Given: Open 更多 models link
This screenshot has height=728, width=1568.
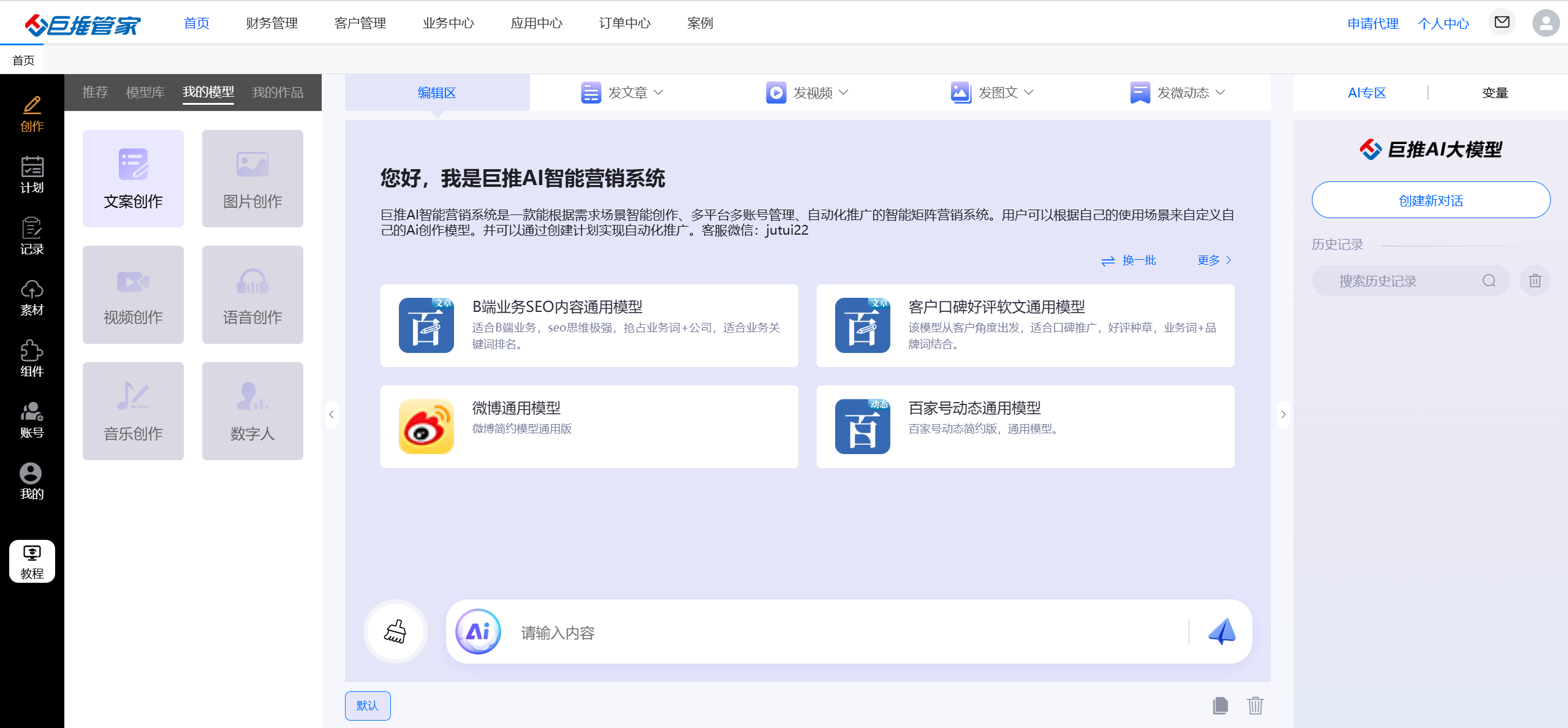Looking at the screenshot, I should (1214, 260).
